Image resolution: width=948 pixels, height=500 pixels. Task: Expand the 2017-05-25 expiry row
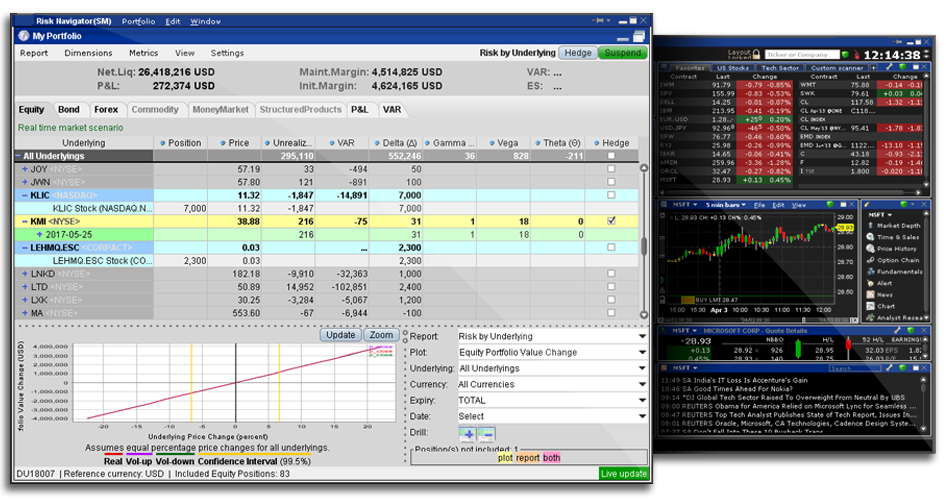(40, 235)
